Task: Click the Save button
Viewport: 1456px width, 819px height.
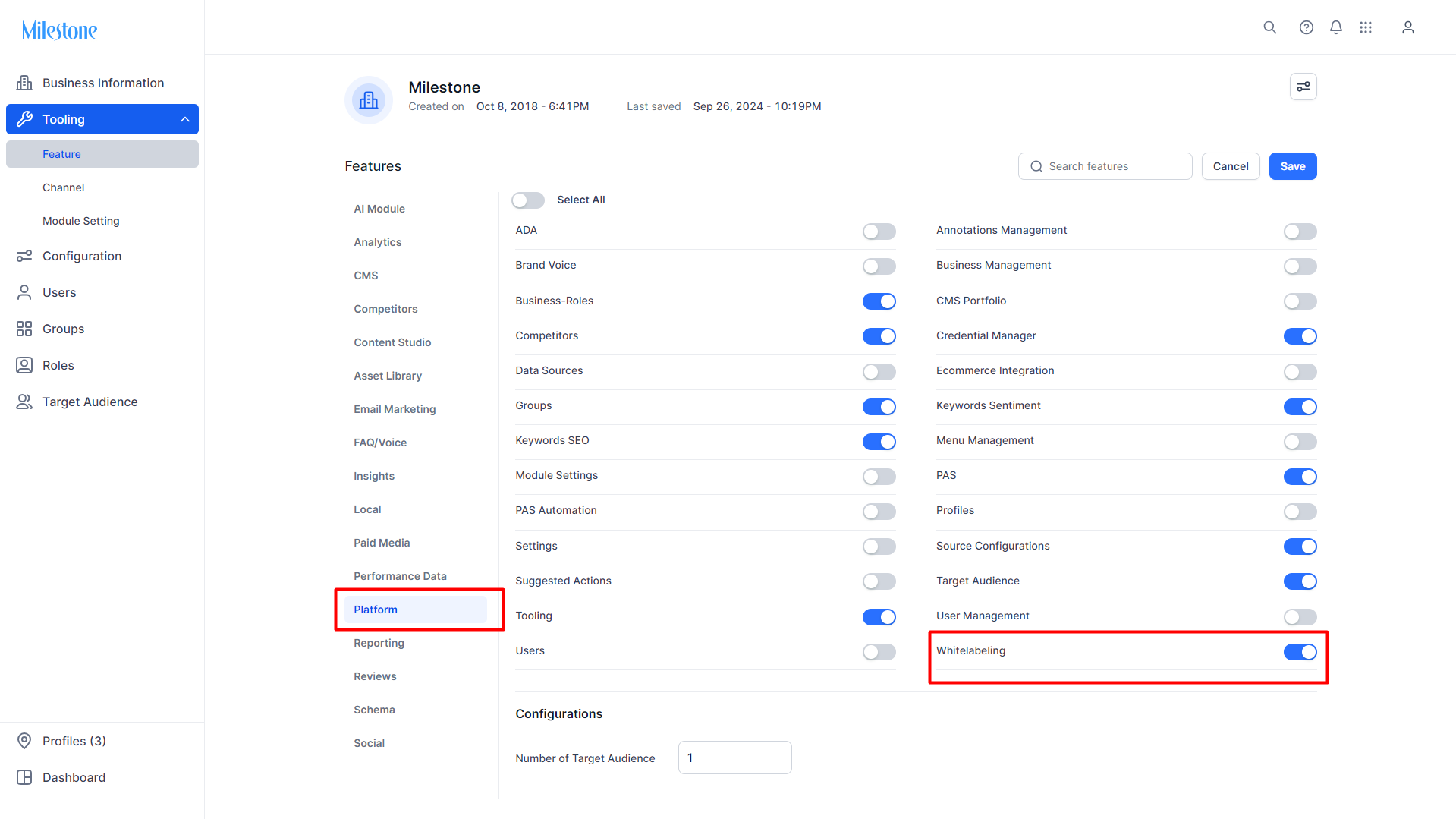Action: point(1293,166)
